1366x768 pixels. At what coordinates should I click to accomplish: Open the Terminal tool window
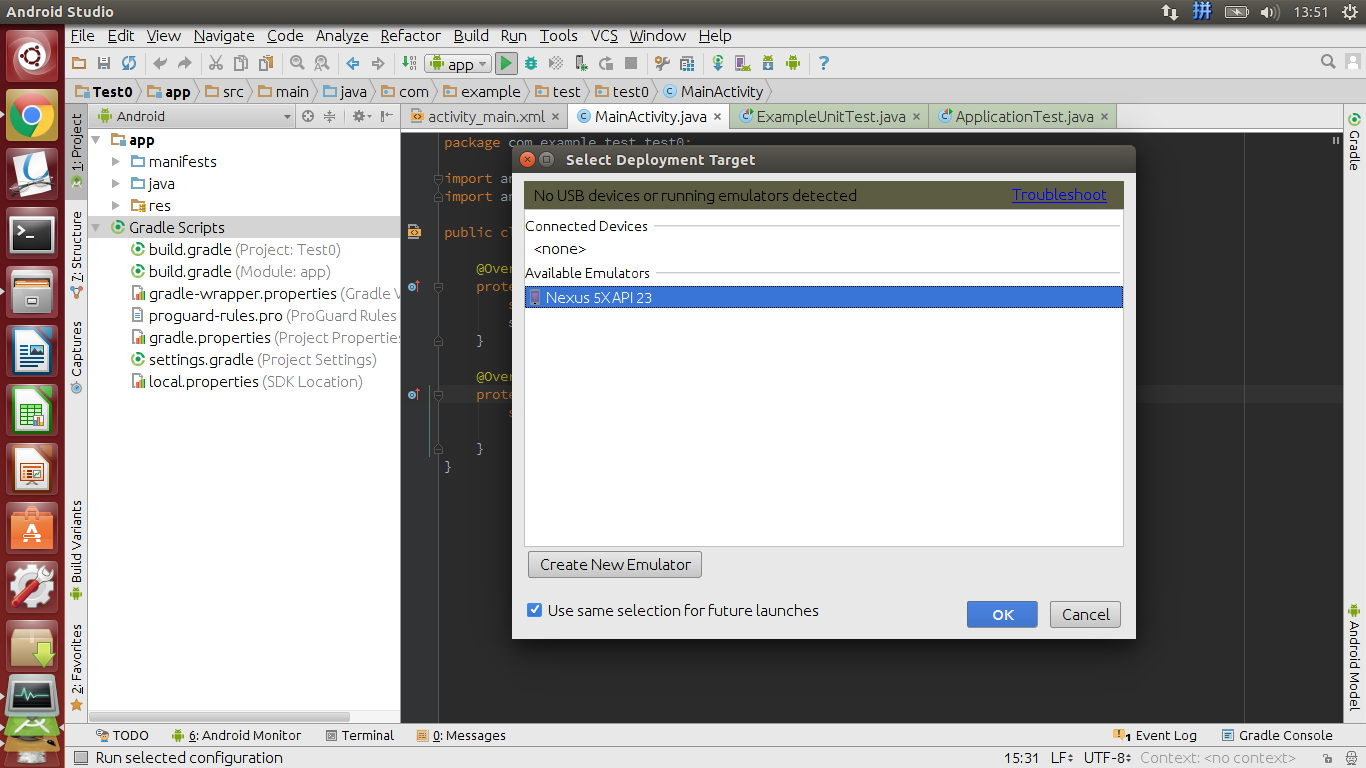point(360,735)
